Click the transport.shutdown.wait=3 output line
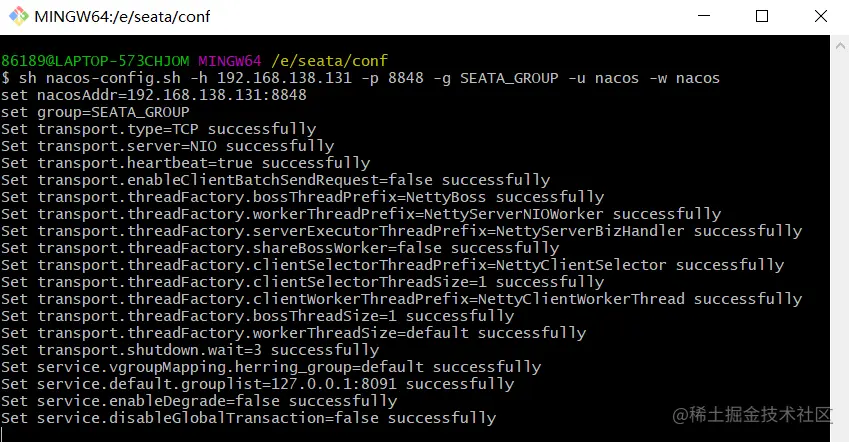The width and height of the screenshot is (849, 442). click(x=190, y=350)
